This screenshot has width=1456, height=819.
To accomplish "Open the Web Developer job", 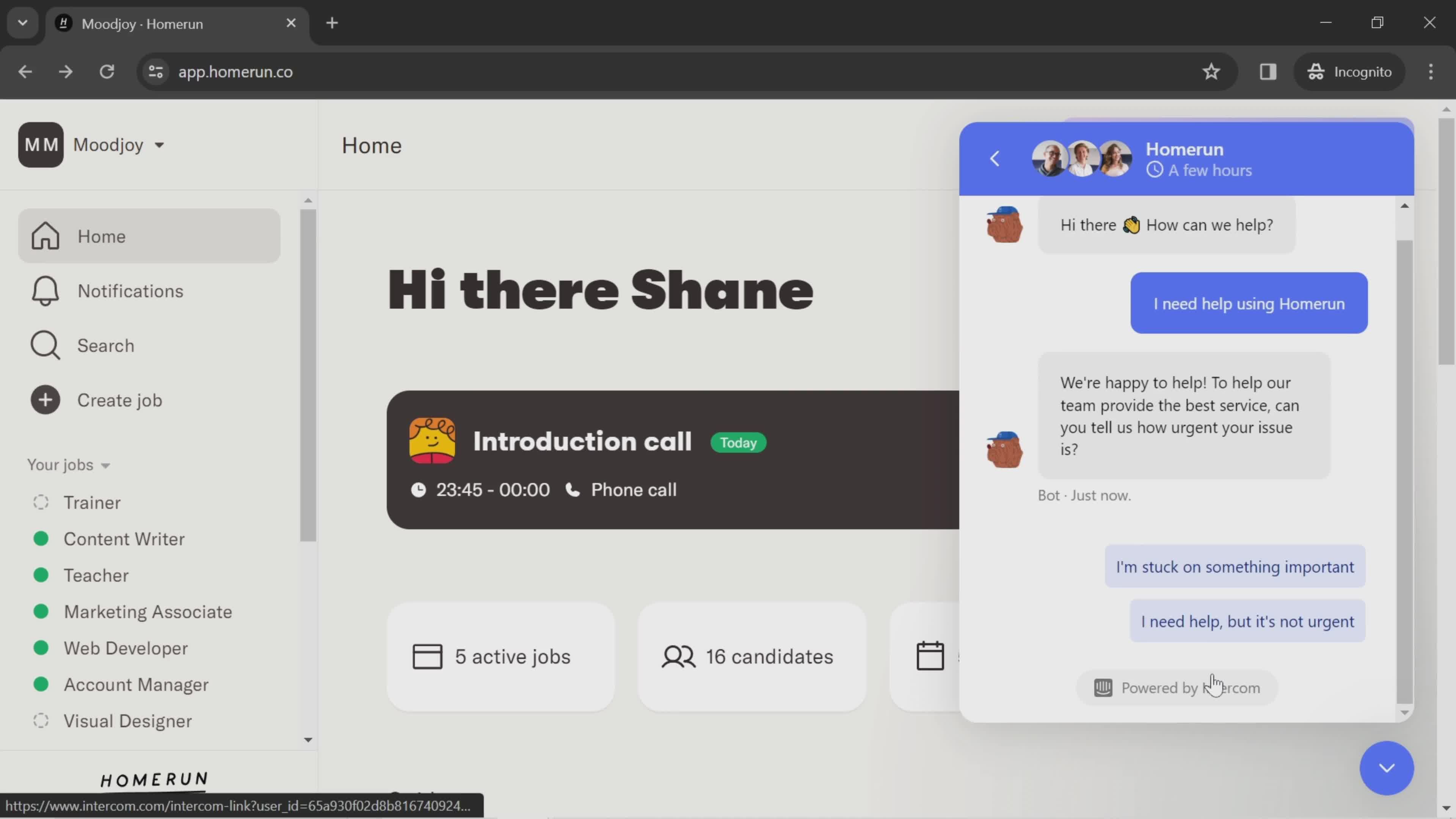I will (x=126, y=648).
